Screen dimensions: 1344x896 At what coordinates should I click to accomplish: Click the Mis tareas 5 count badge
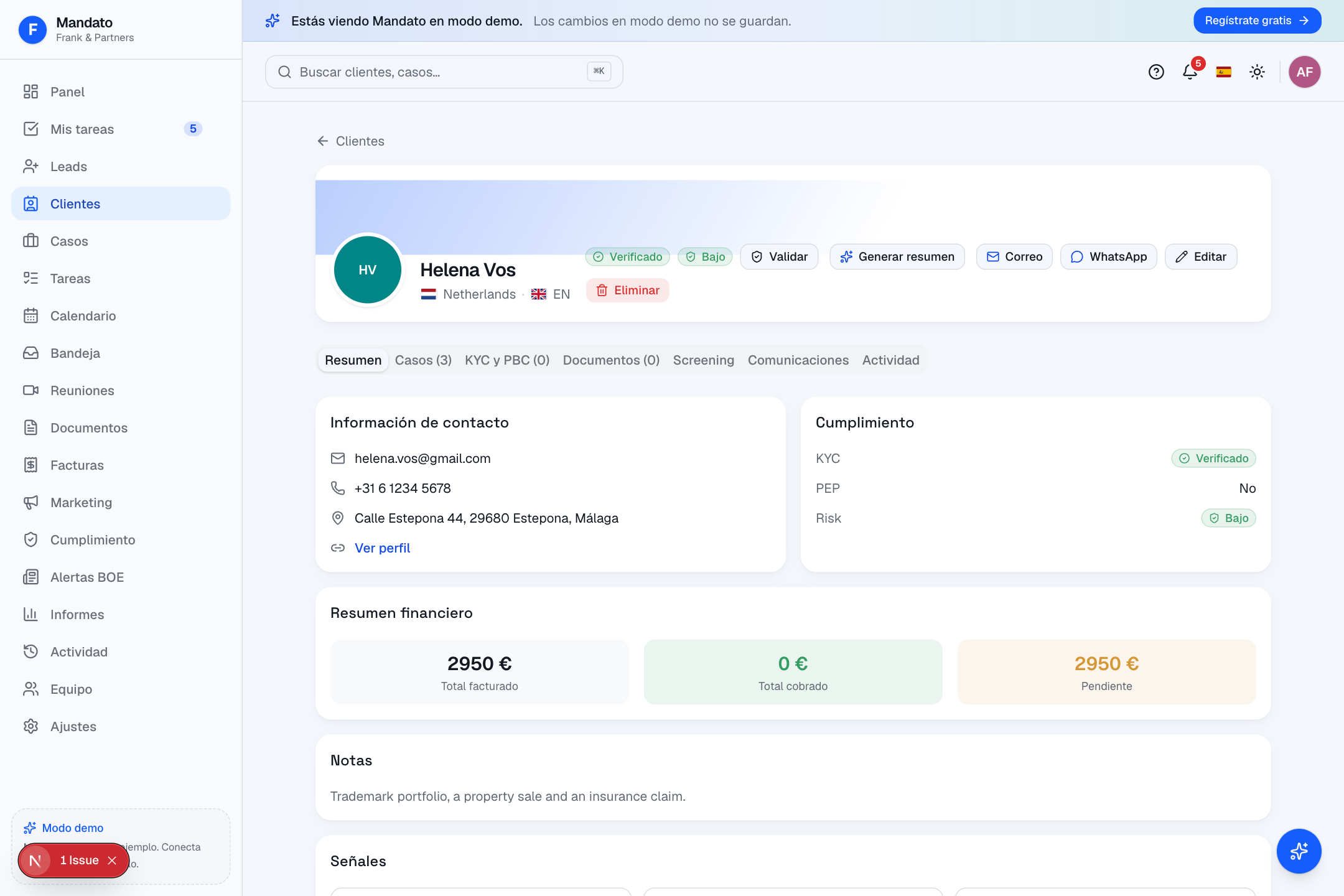click(x=193, y=129)
